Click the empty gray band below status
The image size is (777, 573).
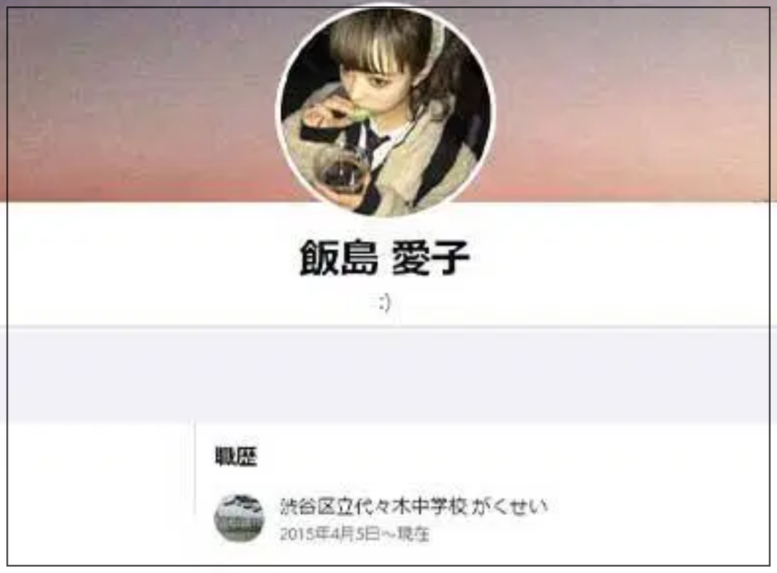[x=388, y=375]
